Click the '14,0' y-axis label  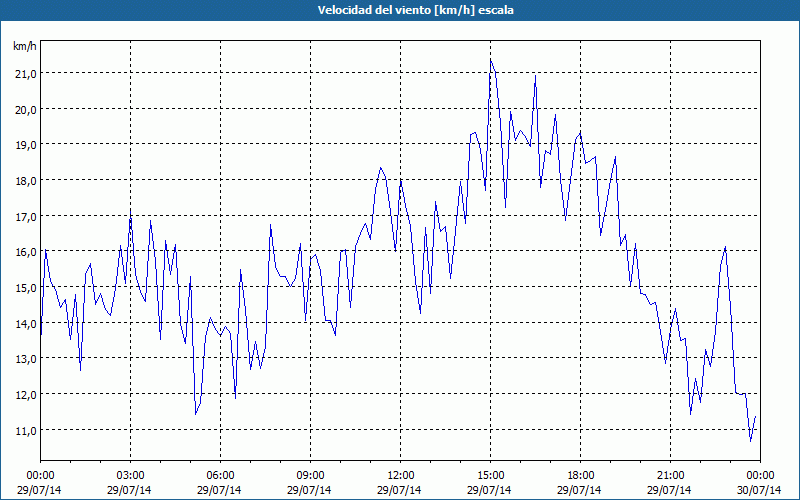tap(26, 323)
